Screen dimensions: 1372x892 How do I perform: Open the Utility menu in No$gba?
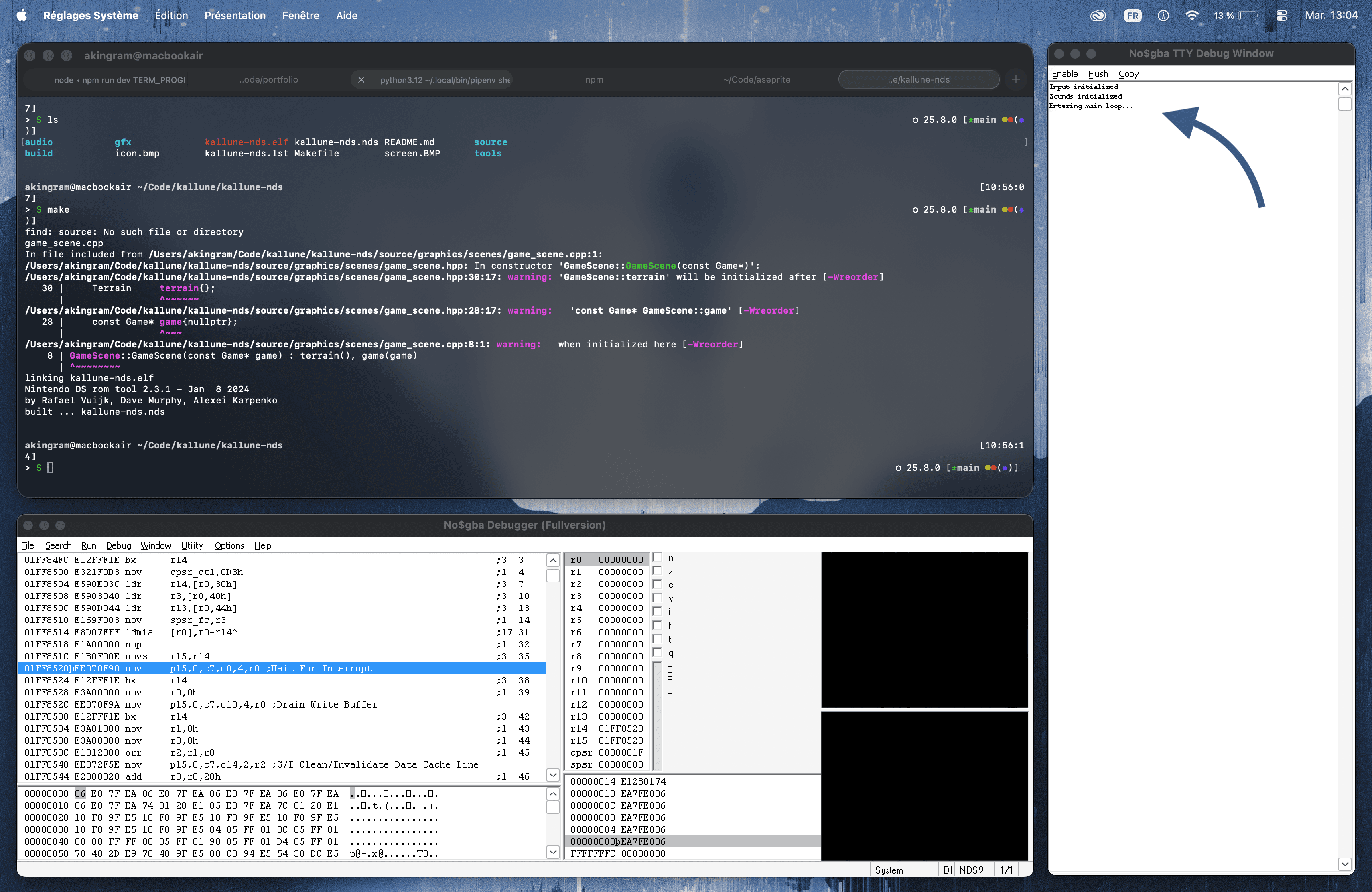192,546
